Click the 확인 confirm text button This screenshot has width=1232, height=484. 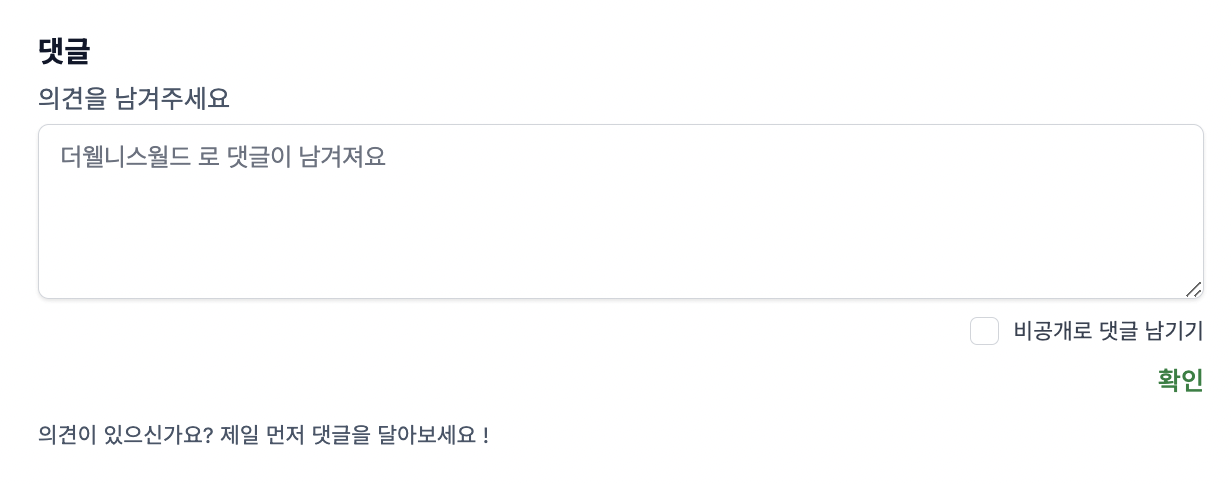coord(1180,380)
